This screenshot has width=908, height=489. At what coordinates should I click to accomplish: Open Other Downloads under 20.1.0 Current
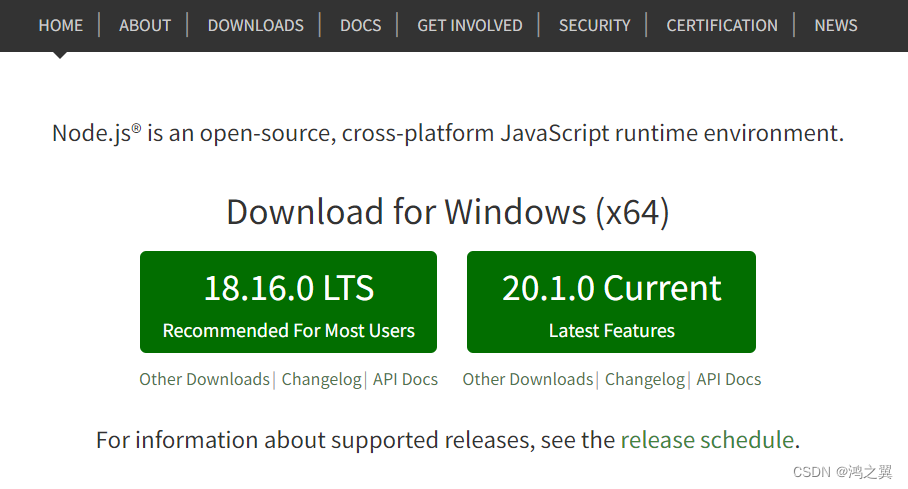(528, 379)
